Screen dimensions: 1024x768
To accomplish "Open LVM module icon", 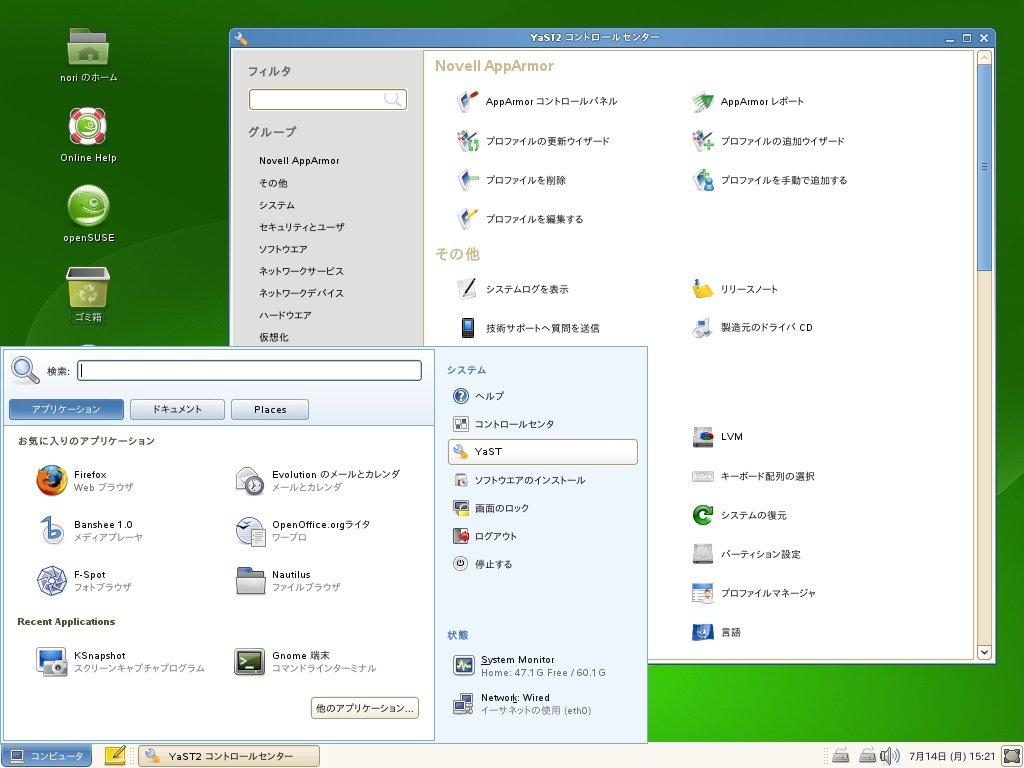I will [x=703, y=437].
